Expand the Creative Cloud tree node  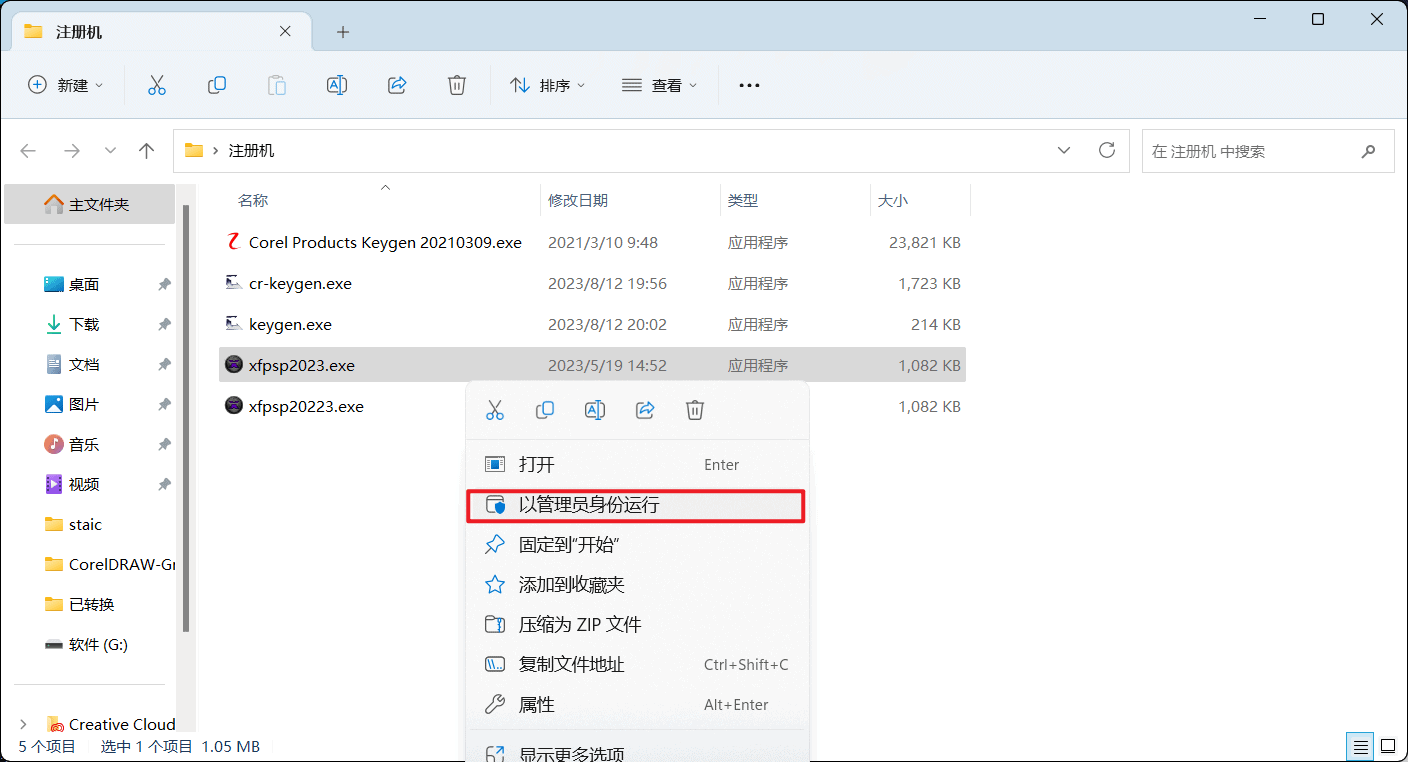tap(23, 724)
